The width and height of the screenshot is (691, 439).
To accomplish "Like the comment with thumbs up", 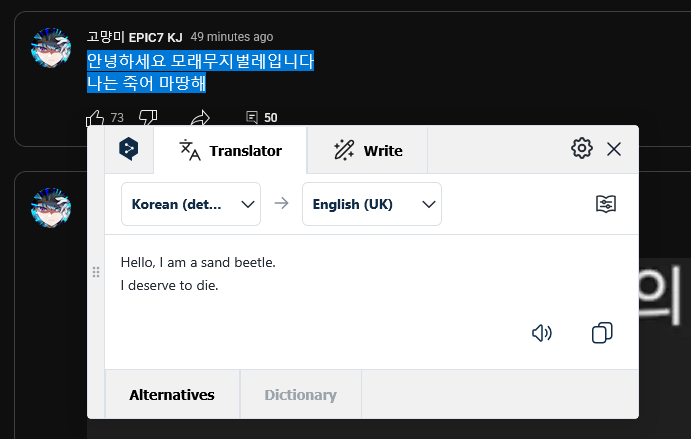I will [95, 118].
